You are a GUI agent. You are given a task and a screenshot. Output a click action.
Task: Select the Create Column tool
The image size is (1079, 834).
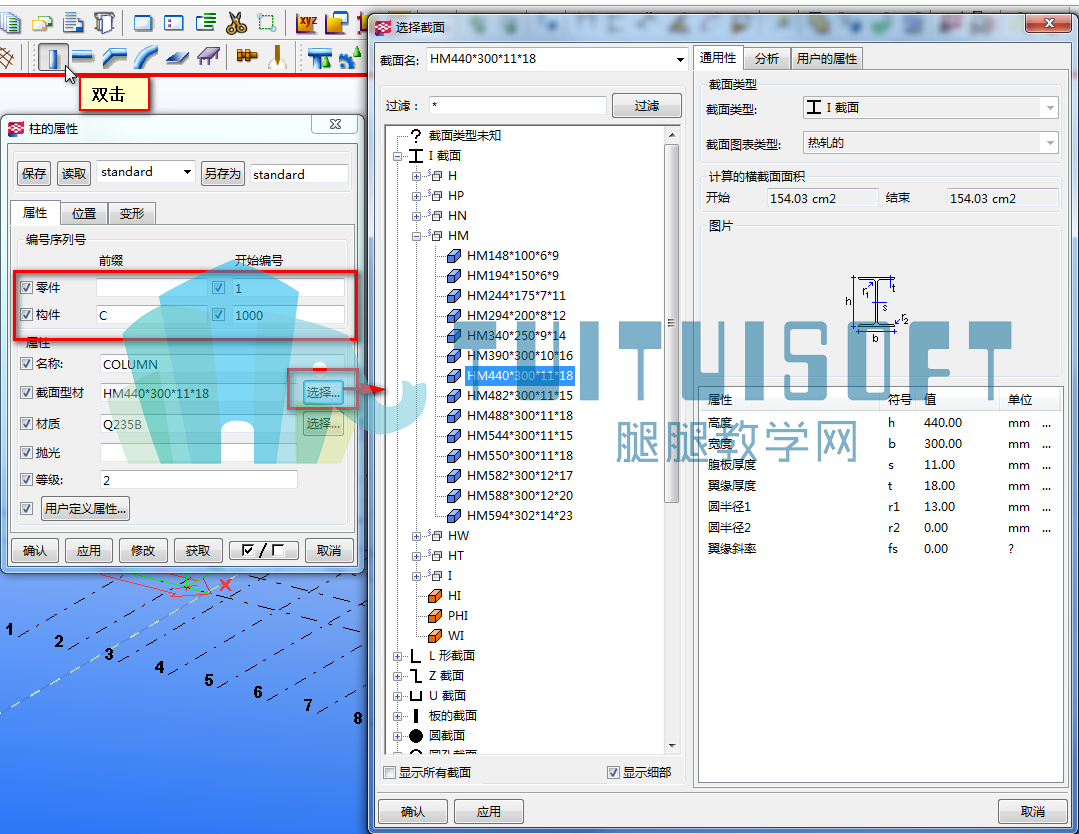click(52, 57)
